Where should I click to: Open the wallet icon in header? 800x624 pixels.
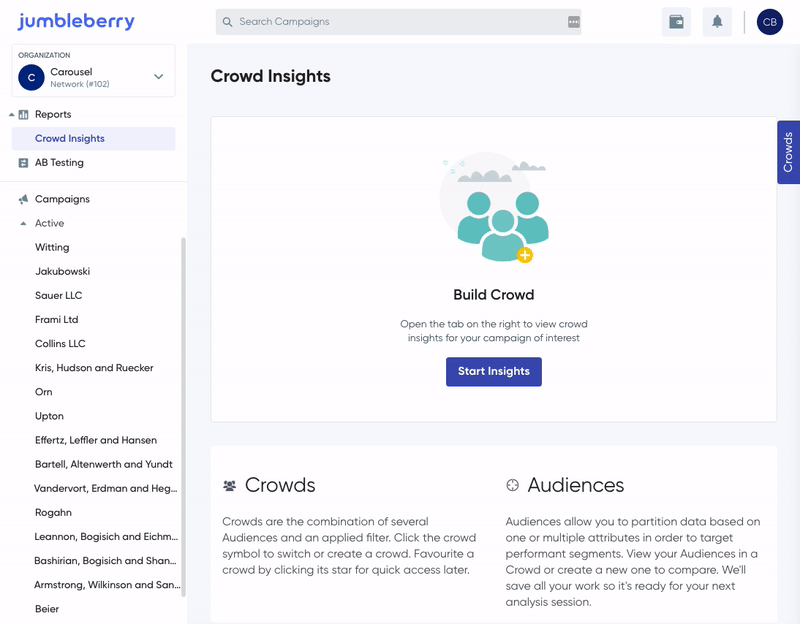pyautogui.click(x=676, y=22)
